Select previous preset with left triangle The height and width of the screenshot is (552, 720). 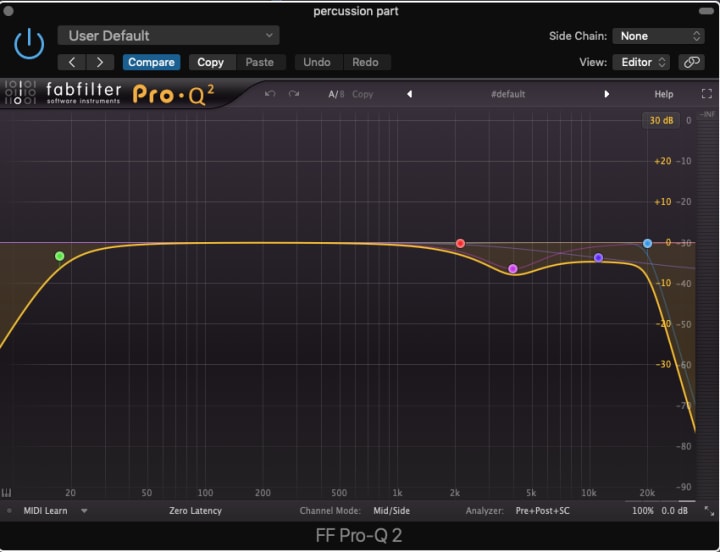pos(409,94)
